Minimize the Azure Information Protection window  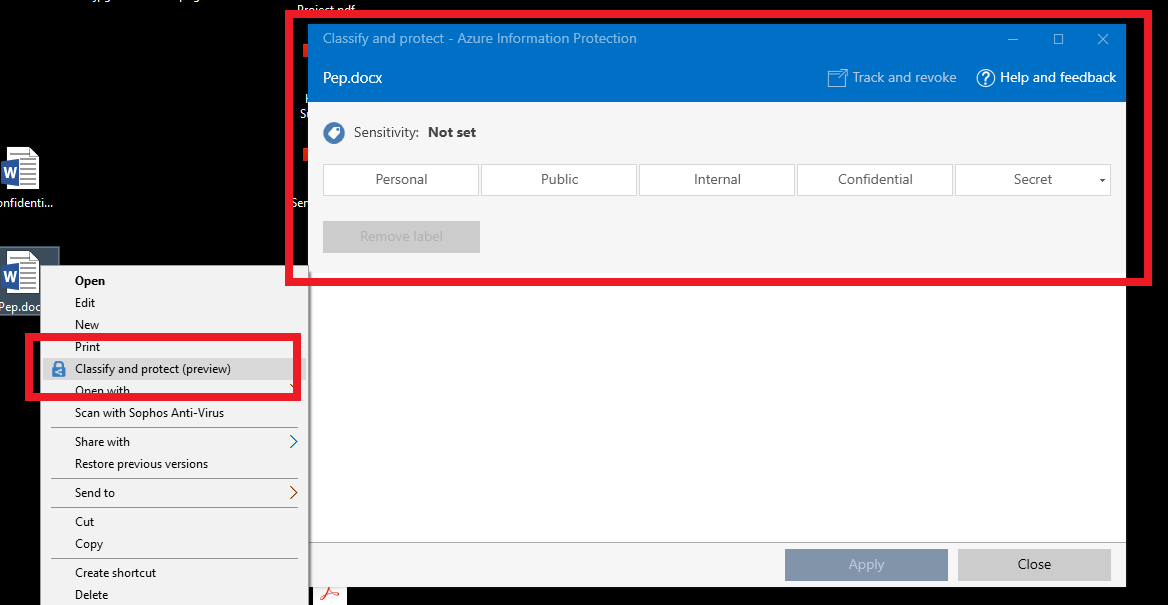coord(1013,39)
